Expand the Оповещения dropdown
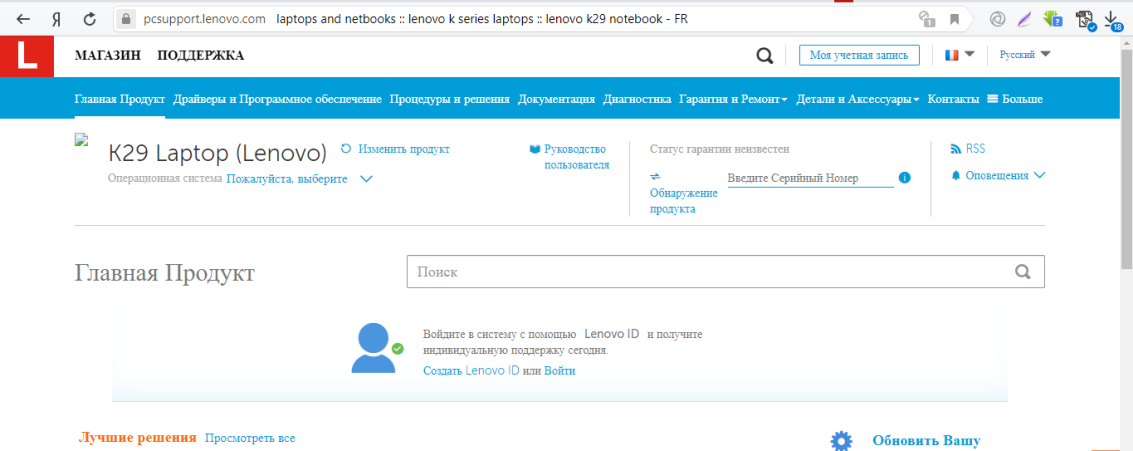1133x451 pixels. point(1006,175)
